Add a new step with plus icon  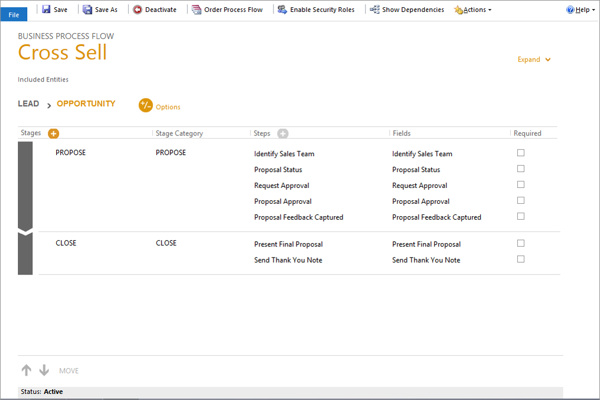[x=283, y=133]
